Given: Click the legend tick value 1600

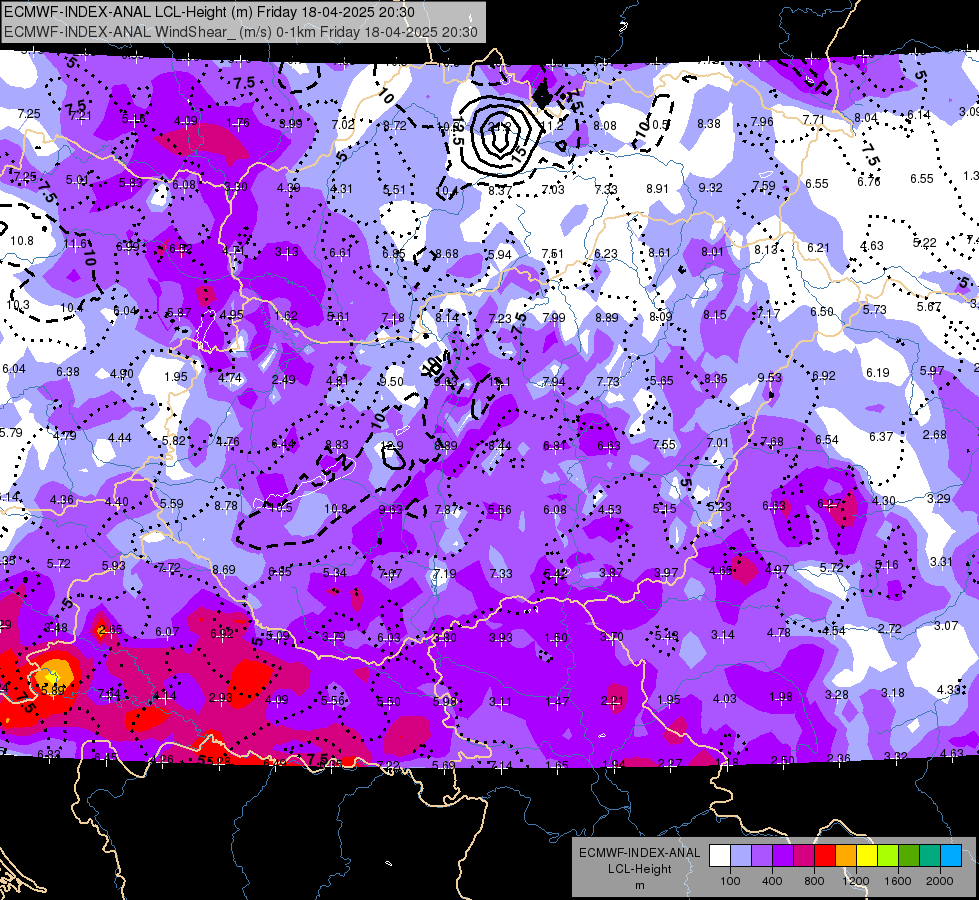Looking at the screenshot, I should [x=898, y=881].
